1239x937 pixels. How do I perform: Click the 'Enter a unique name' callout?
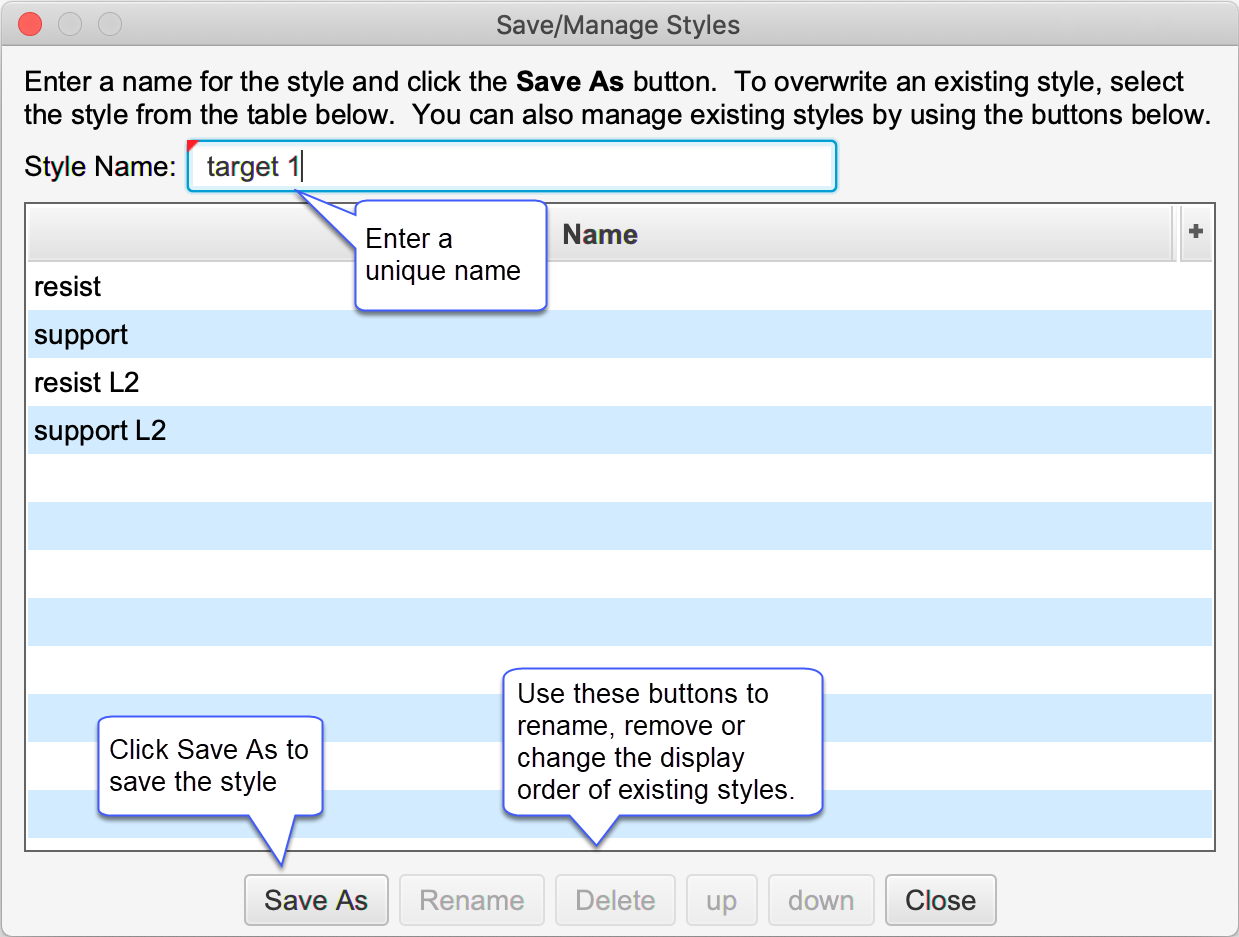pyautogui.click(x=450, y=255)
